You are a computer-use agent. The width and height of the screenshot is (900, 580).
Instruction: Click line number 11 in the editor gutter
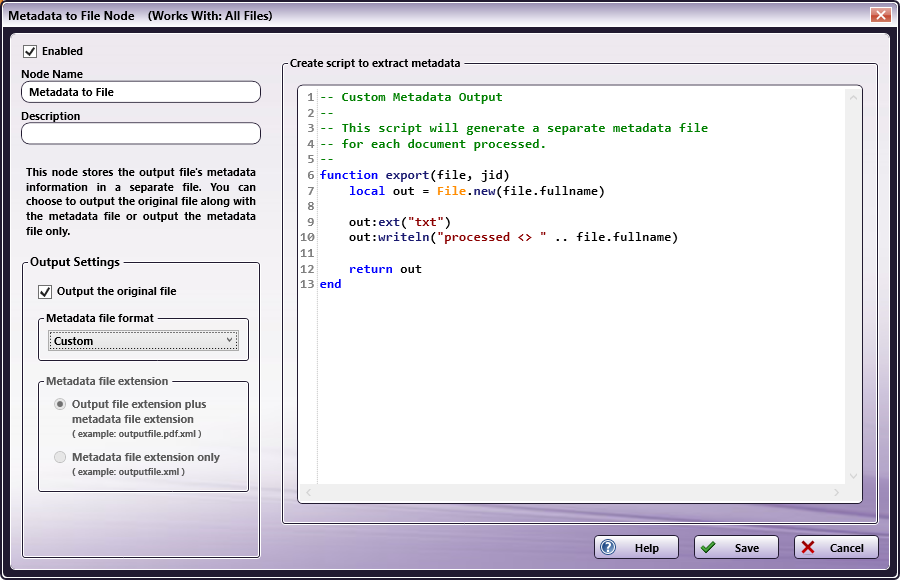point(307,253)
